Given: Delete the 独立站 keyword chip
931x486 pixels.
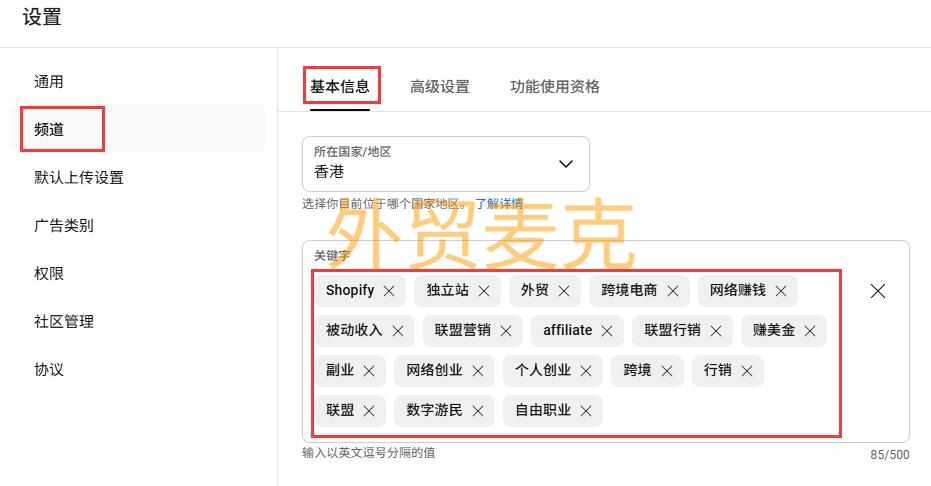Looking at the screenshot, I should pyautogui.click(x=484, y=291).
